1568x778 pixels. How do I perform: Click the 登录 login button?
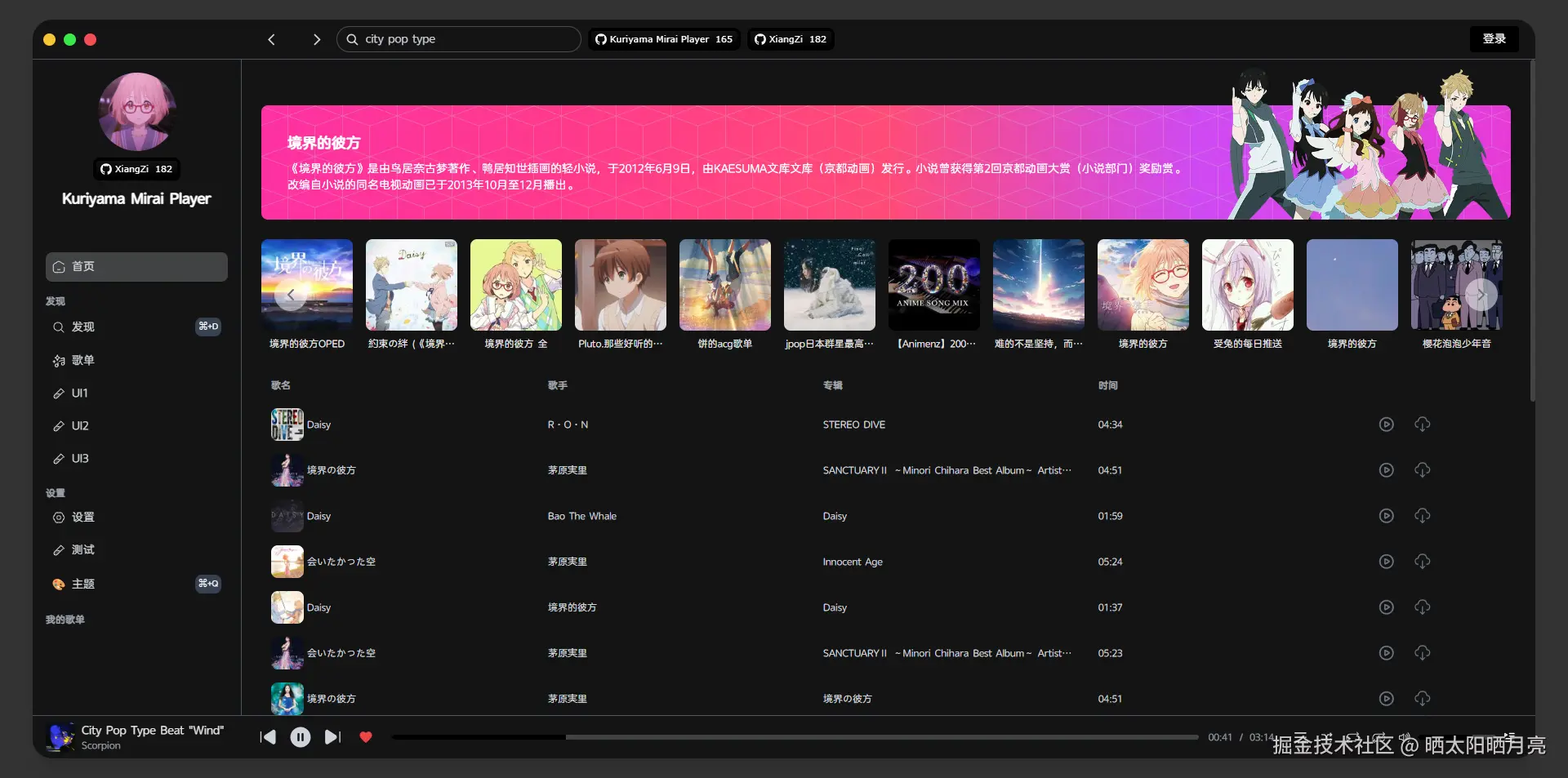pyautogui.click(x=1494, y=39)
